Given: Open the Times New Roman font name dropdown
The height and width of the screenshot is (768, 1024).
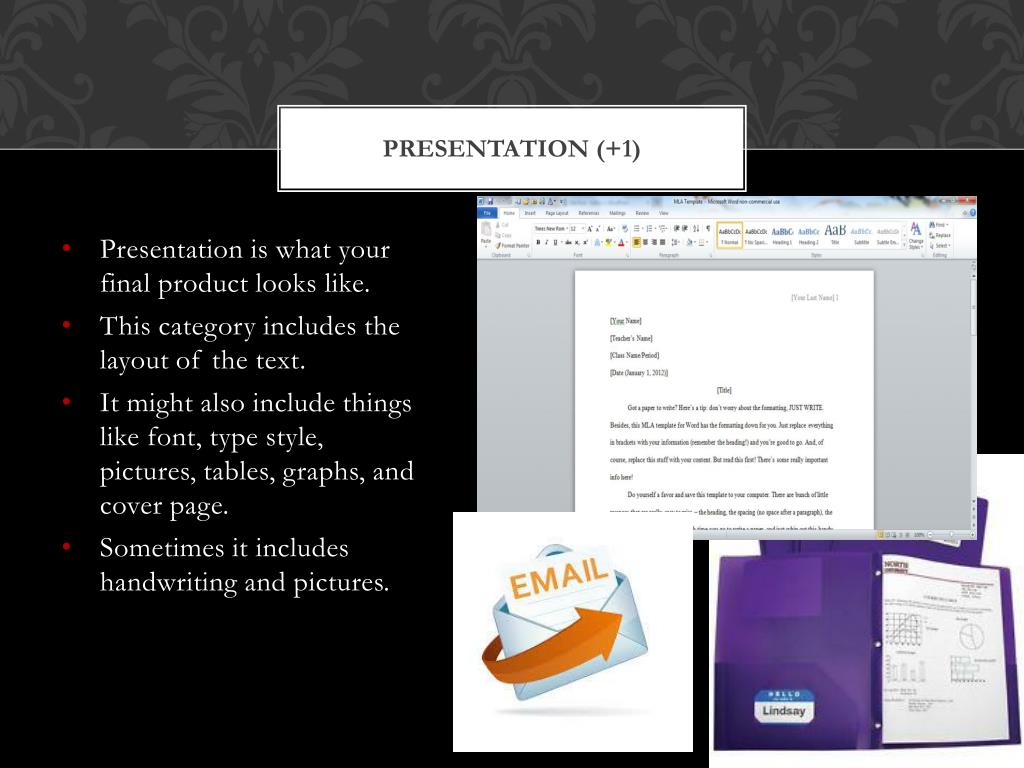Looking at the screenshot, I should coord(567,229).
